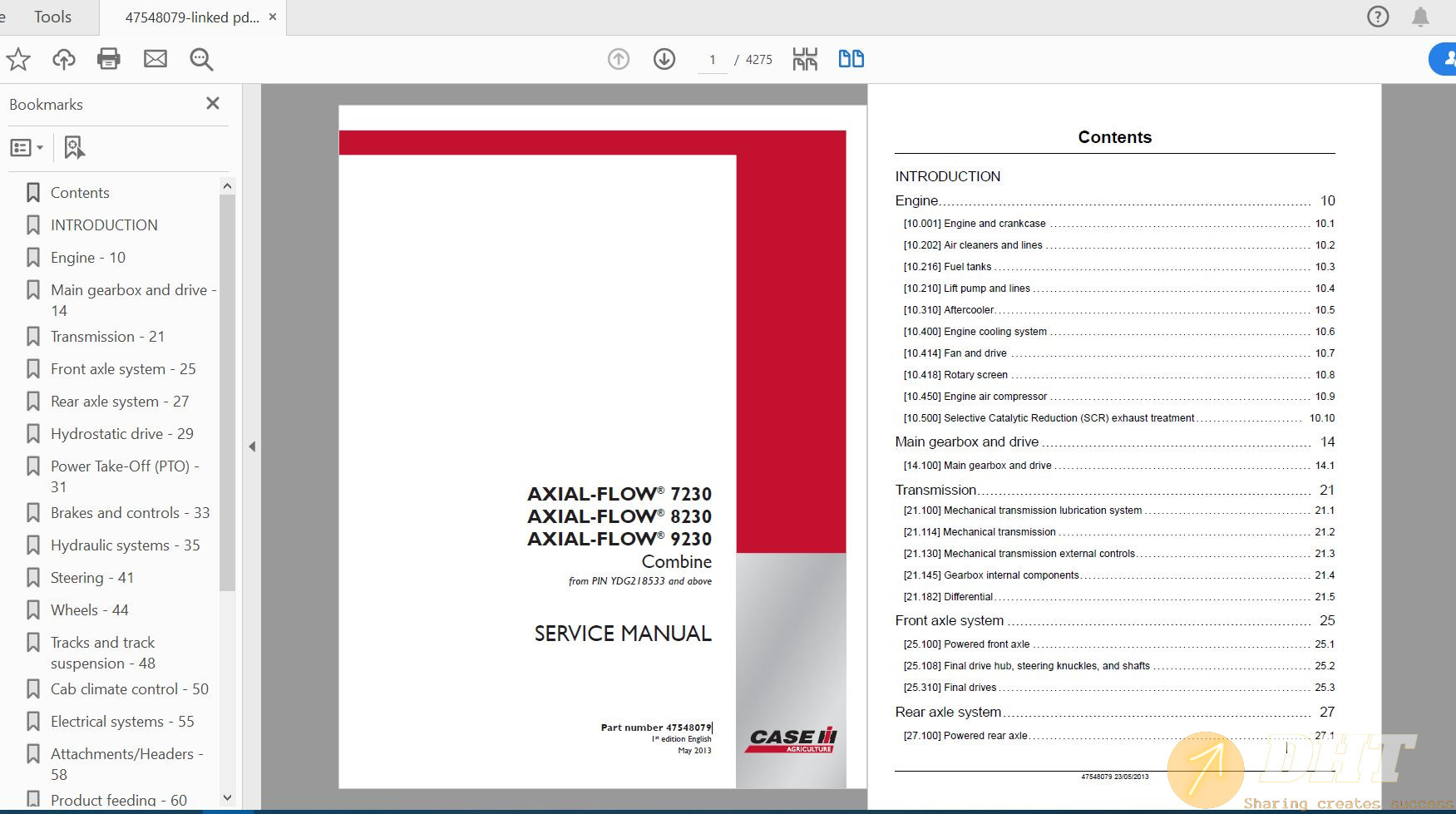
Task: Click [10.216] Fuel tanks contents entry
Action: [1118, 267]
